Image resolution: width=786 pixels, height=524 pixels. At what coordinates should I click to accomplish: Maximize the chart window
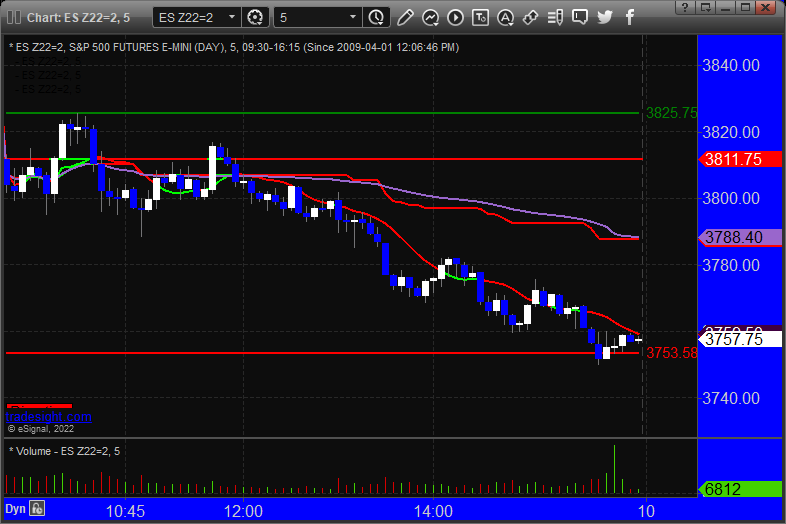tap(745, 7)
